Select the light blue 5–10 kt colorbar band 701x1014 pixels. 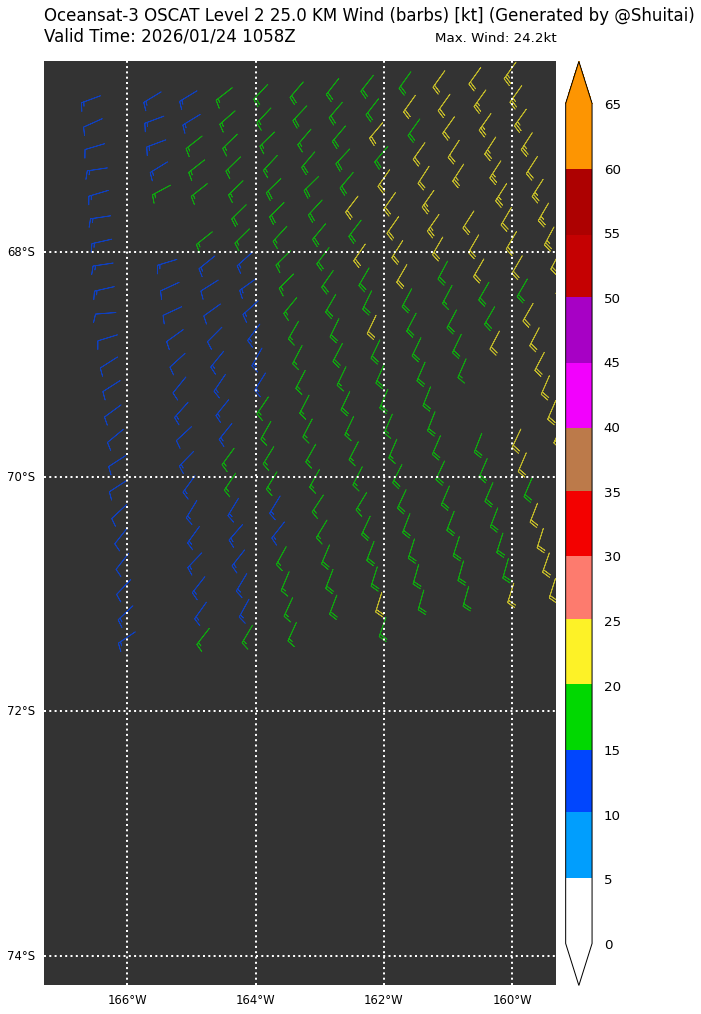pos(578,846)
